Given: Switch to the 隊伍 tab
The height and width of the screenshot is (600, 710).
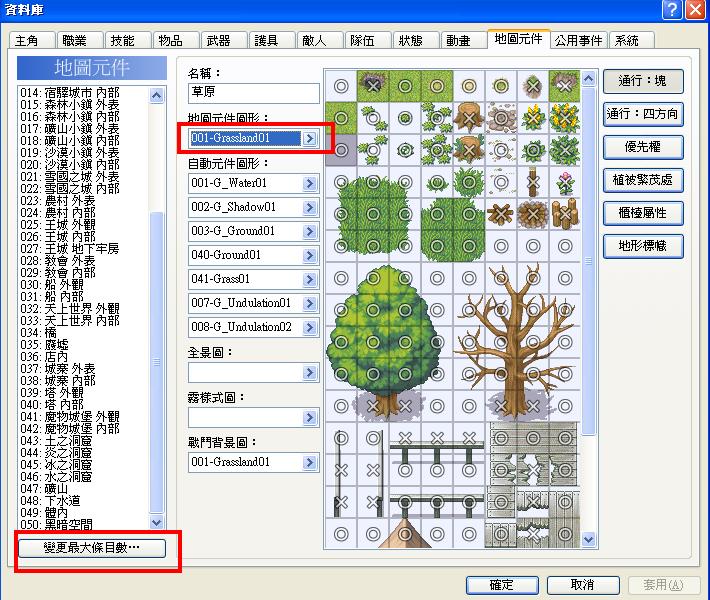Looking at the screenshot, I should point(368,40).
